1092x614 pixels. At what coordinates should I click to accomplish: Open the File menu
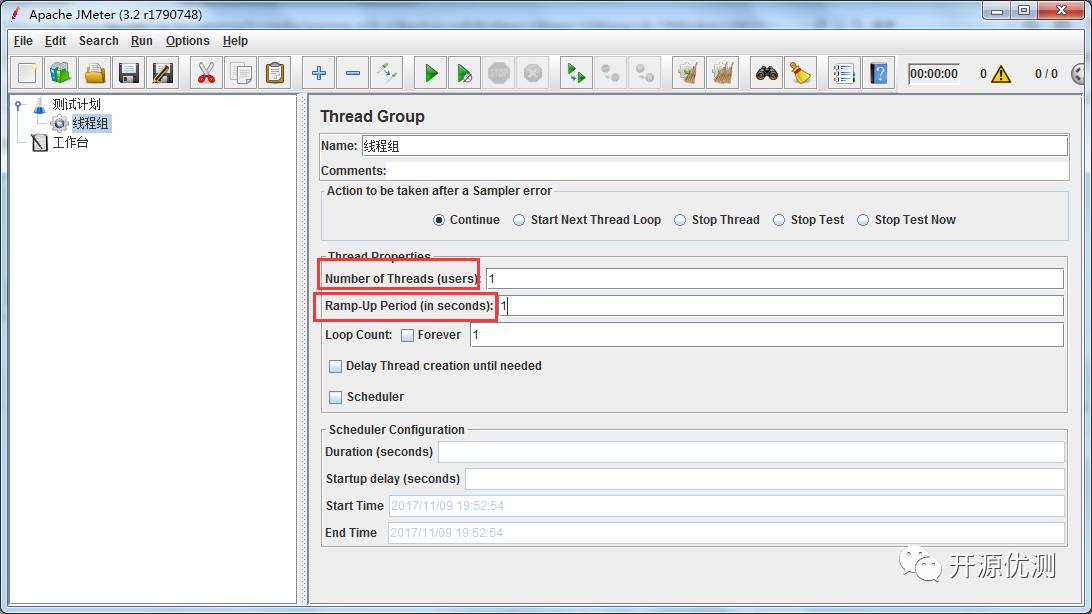(x=23, y=41)
